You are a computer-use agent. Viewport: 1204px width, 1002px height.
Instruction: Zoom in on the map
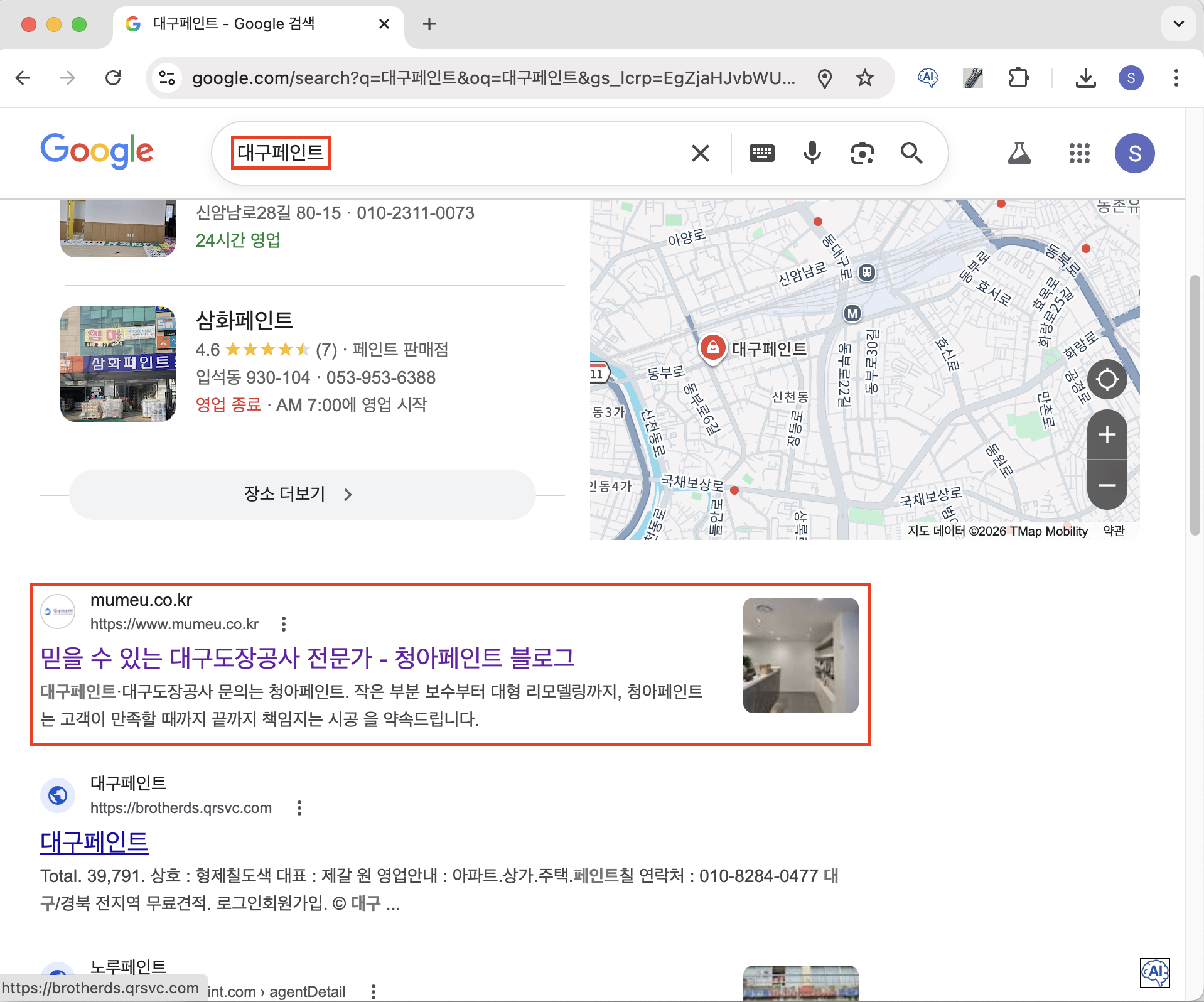click(1107, 434)
